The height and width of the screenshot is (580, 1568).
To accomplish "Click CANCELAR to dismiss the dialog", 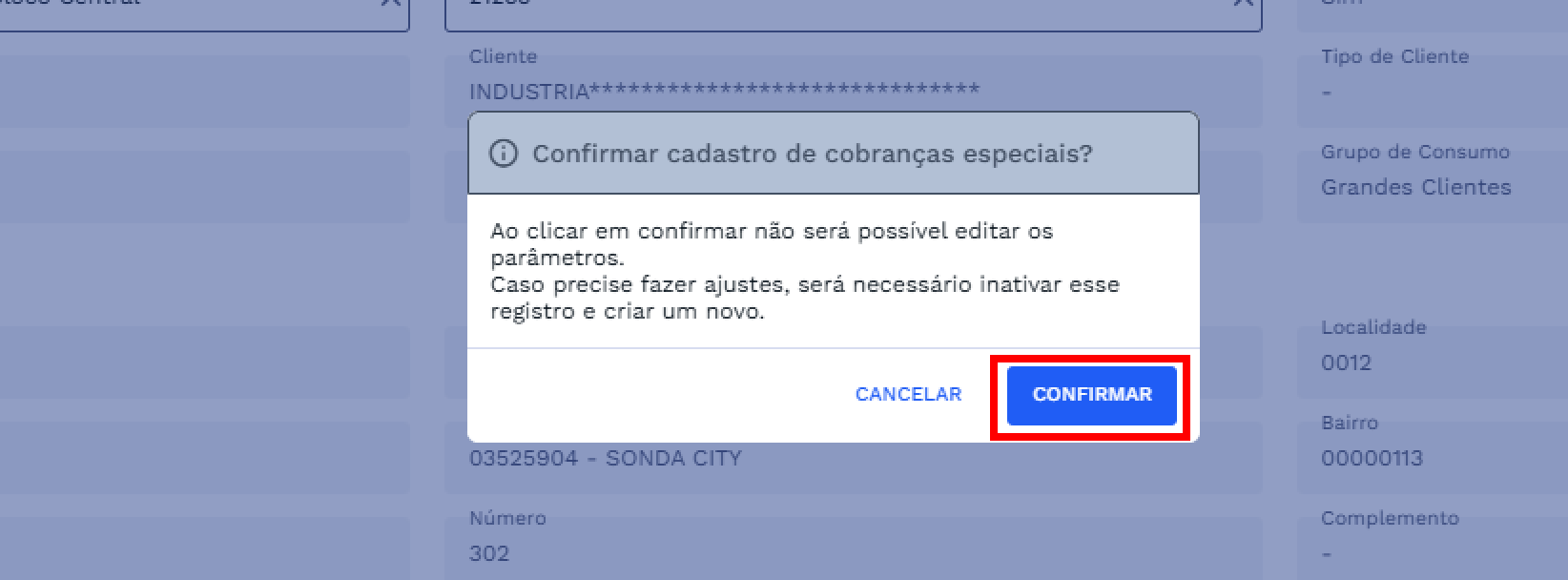I will tap(908, 394).
